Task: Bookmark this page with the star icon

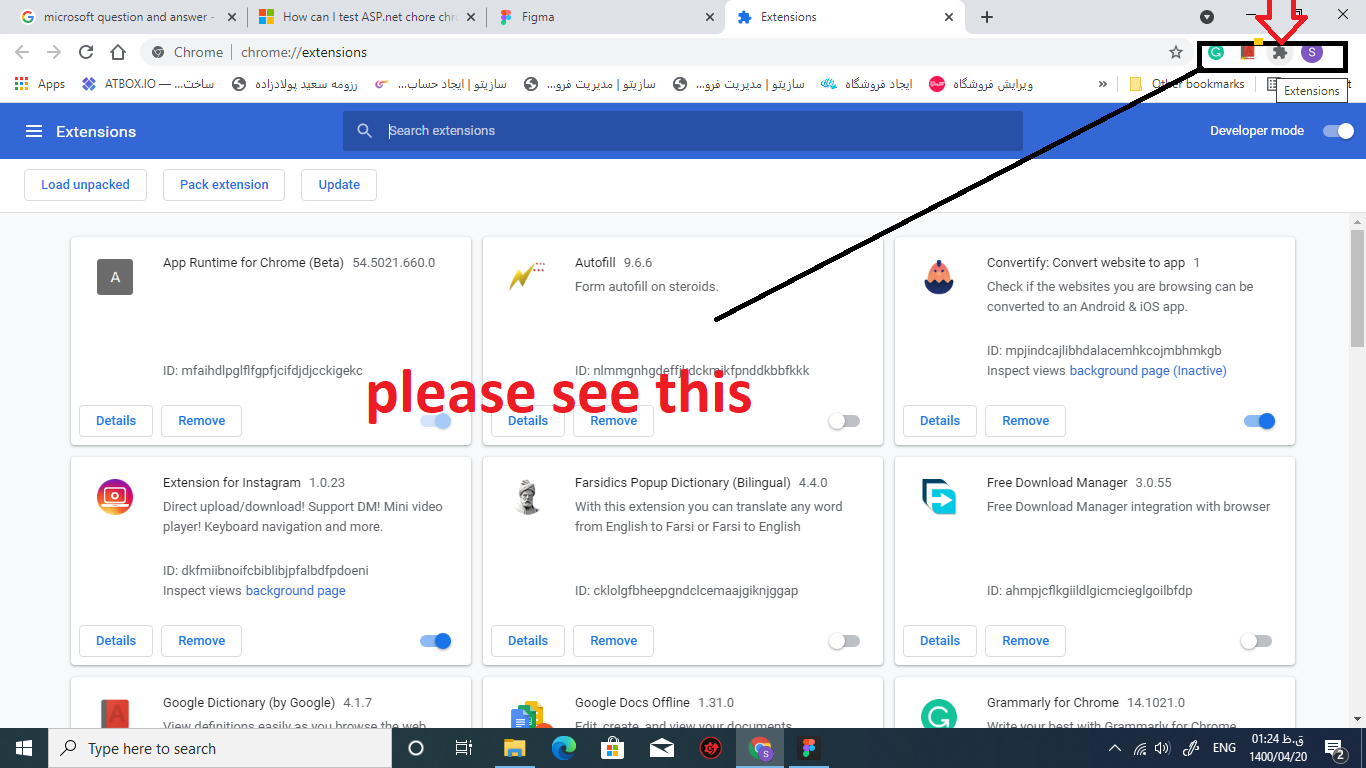Action: (1176, 52)
